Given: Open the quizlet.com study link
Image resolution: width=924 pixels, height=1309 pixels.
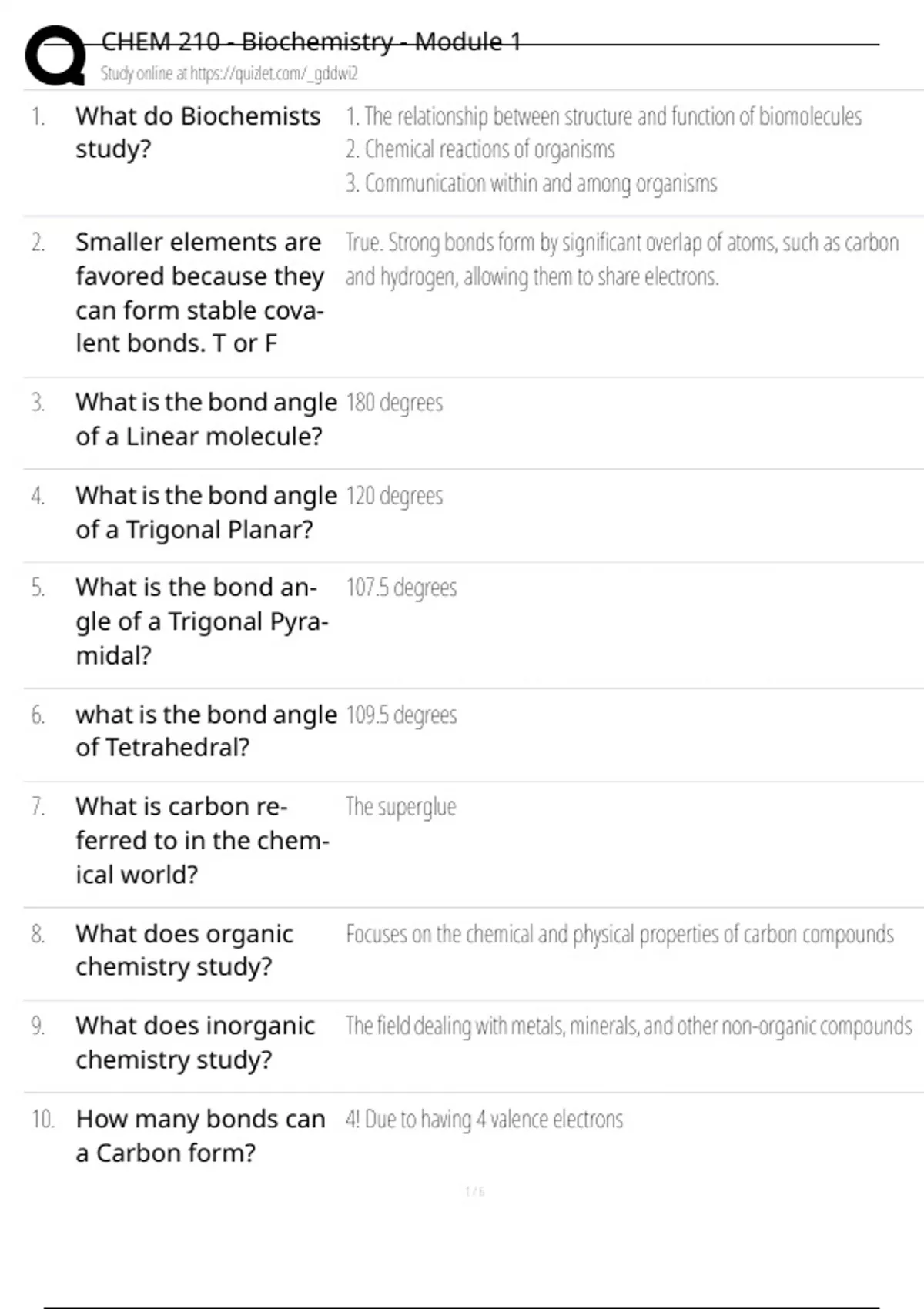Looking at the screenshot, I should 229,74.
